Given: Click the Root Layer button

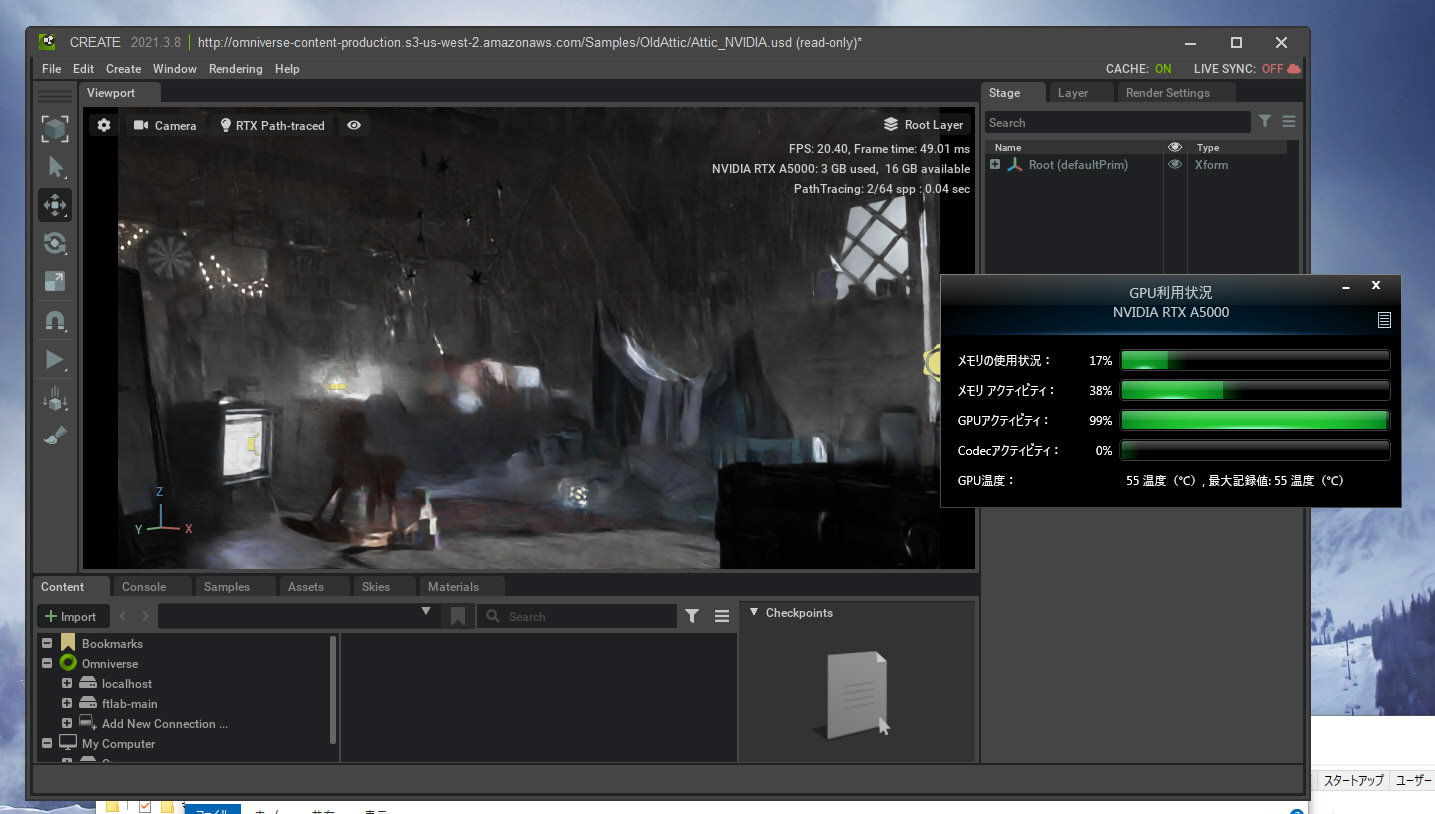Looking at the screenshot, I should pyautogui.click(x=923, y=125).
